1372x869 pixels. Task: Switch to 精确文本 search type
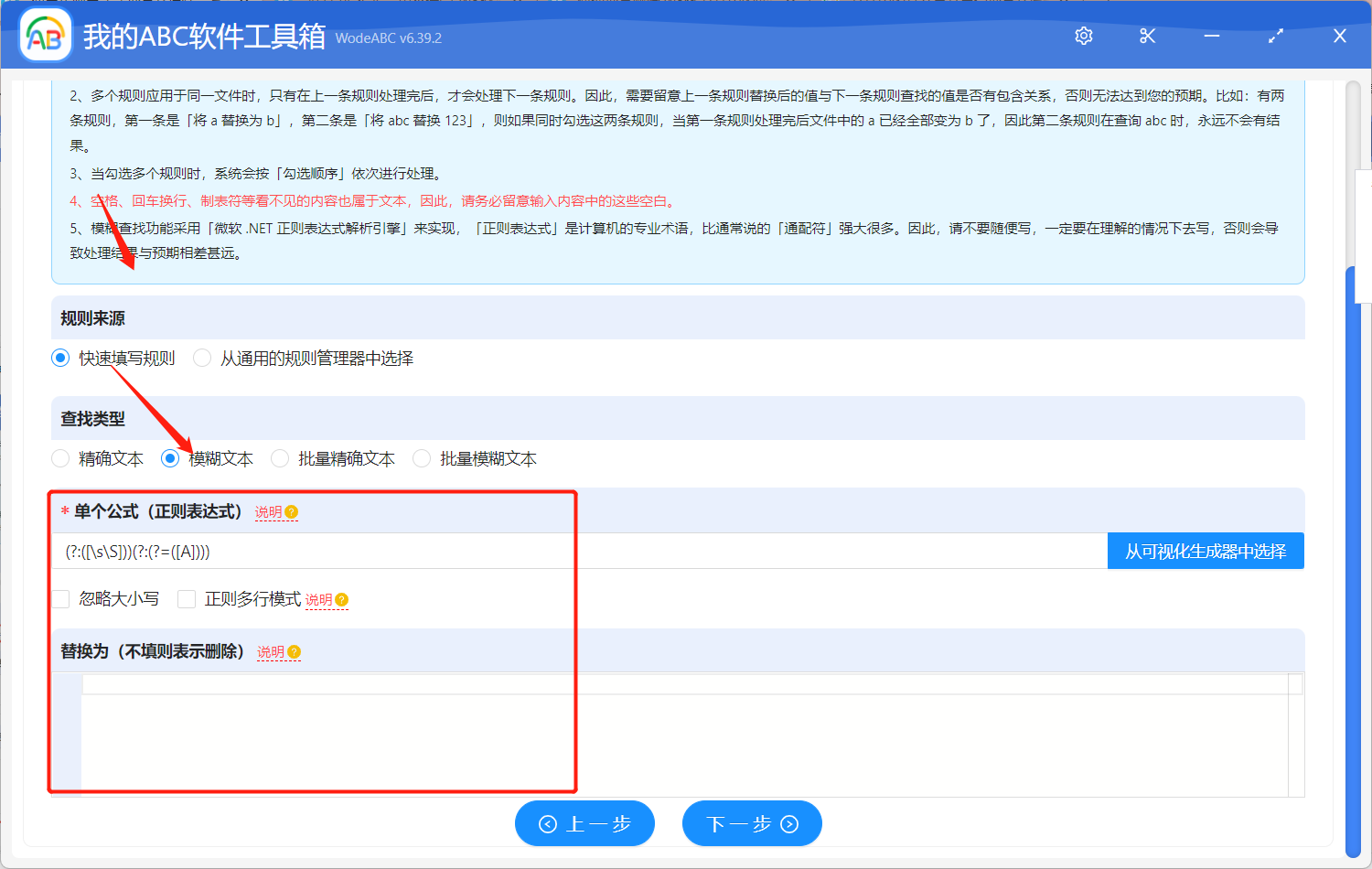60,458
